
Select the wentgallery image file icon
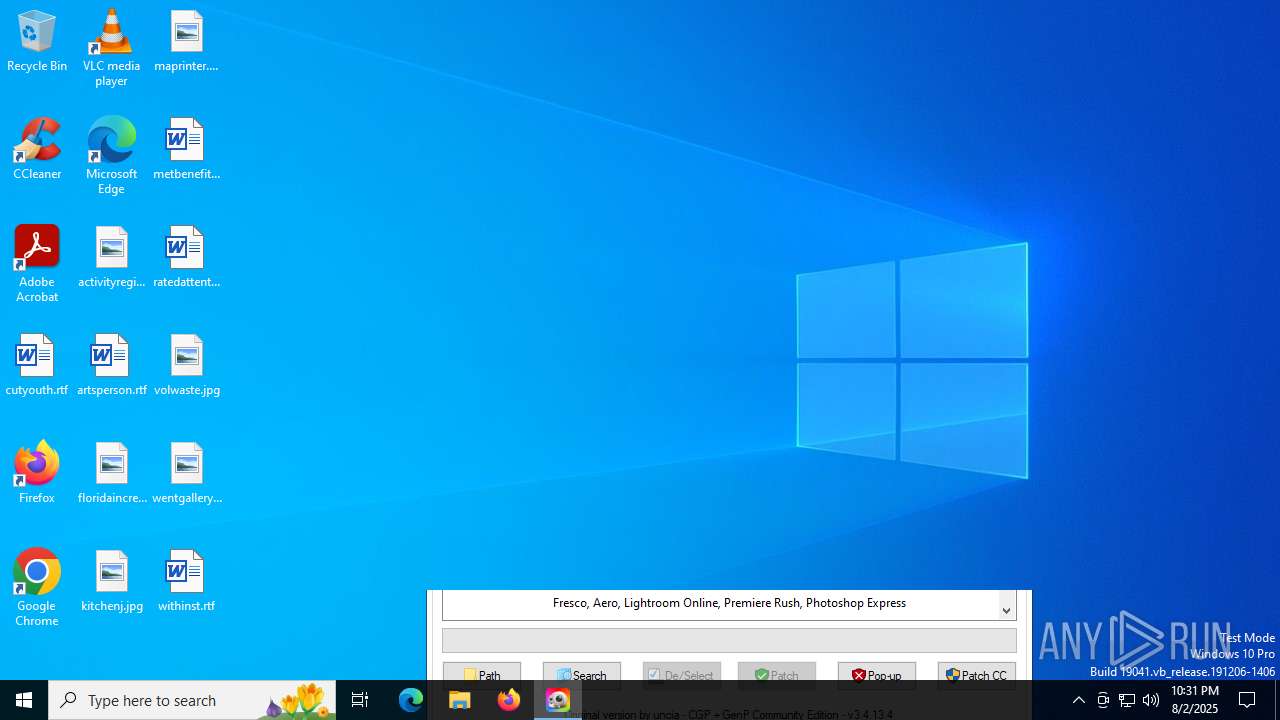click(x=186, y=474)
